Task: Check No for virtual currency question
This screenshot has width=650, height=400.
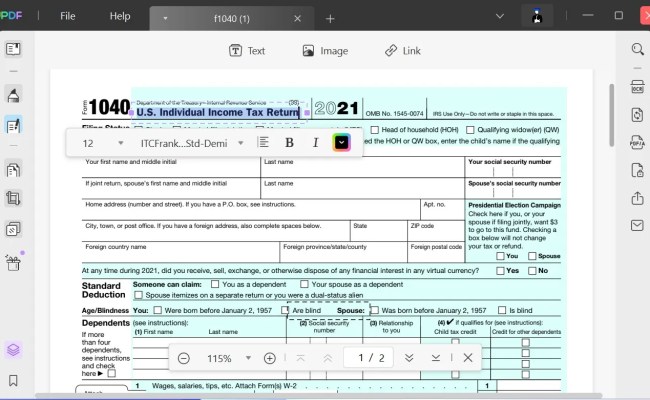Action: pos(532,271)
